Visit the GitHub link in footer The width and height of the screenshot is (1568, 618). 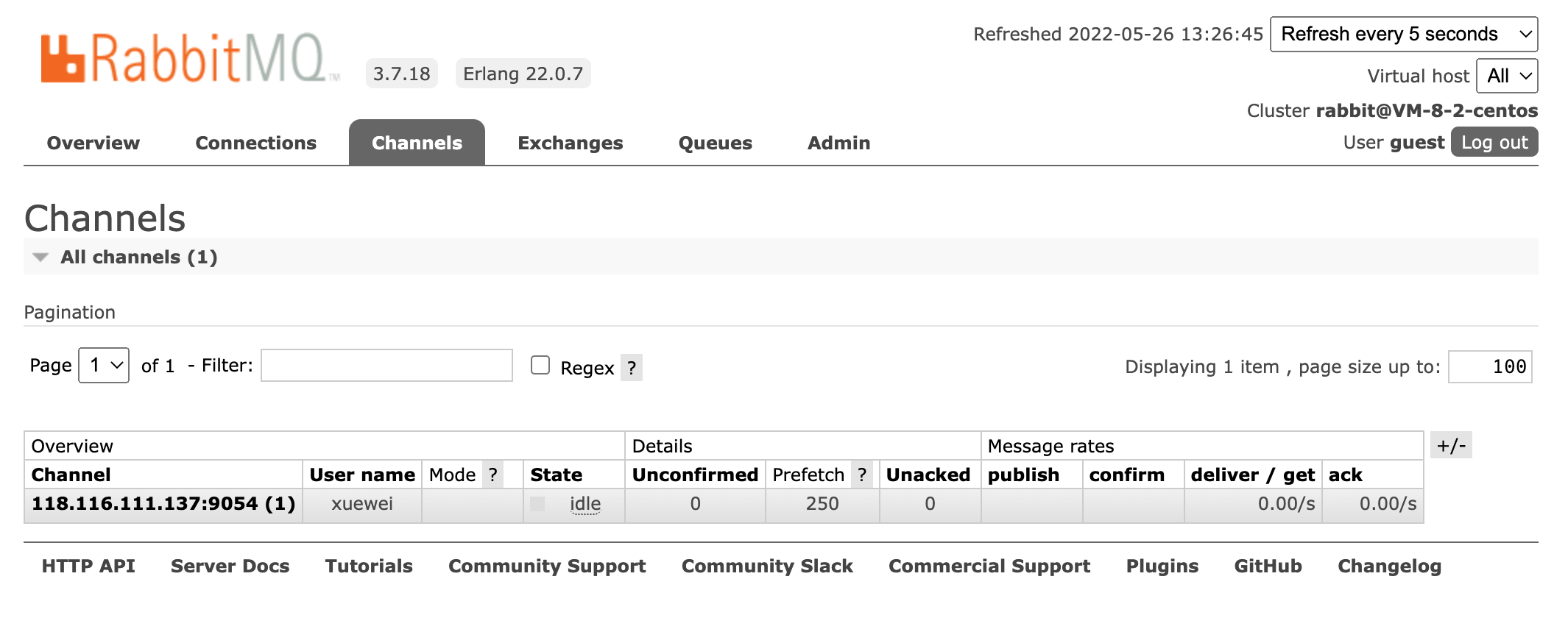pyautogui.click(x=1267, y=566)
